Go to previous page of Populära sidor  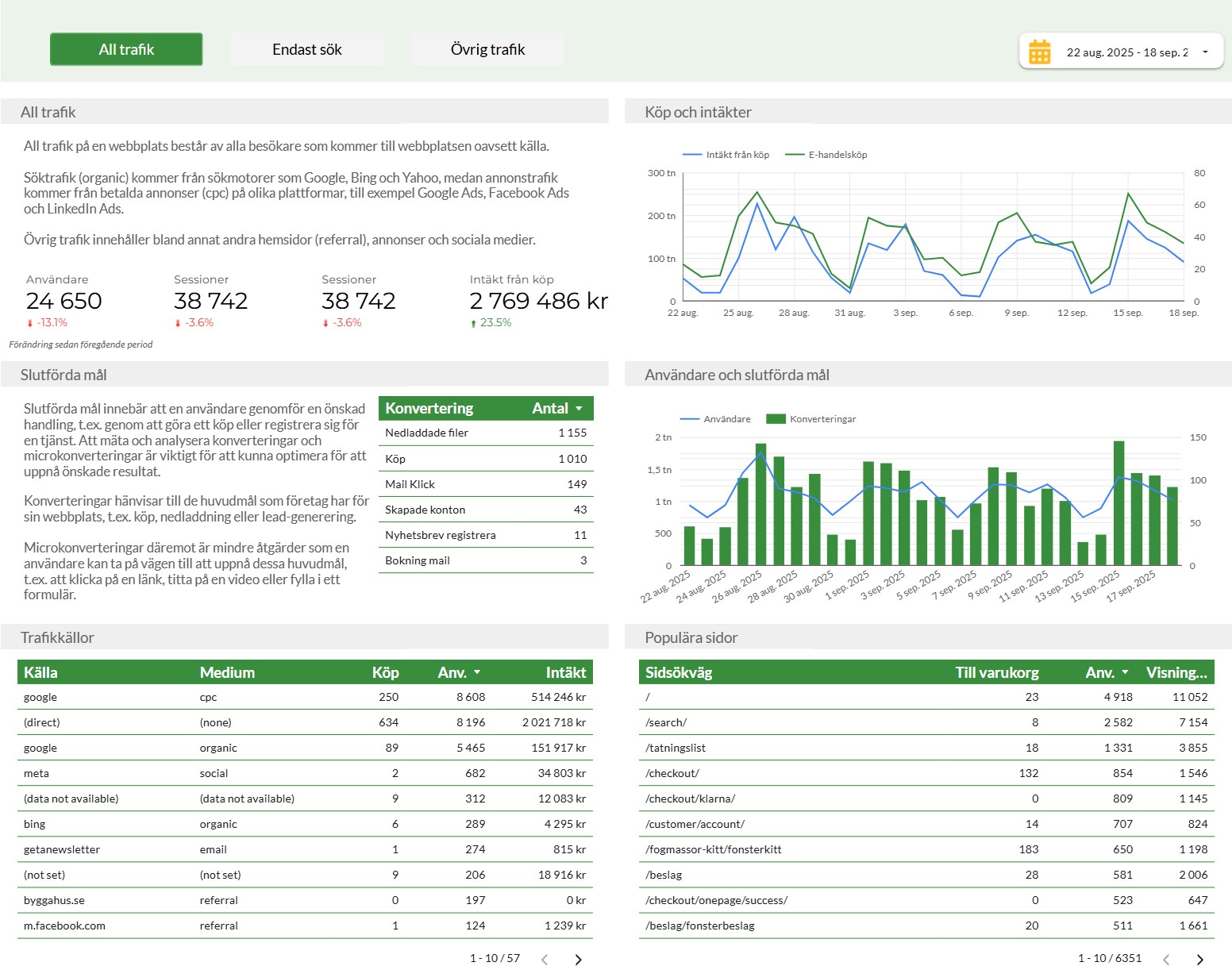1166,959
